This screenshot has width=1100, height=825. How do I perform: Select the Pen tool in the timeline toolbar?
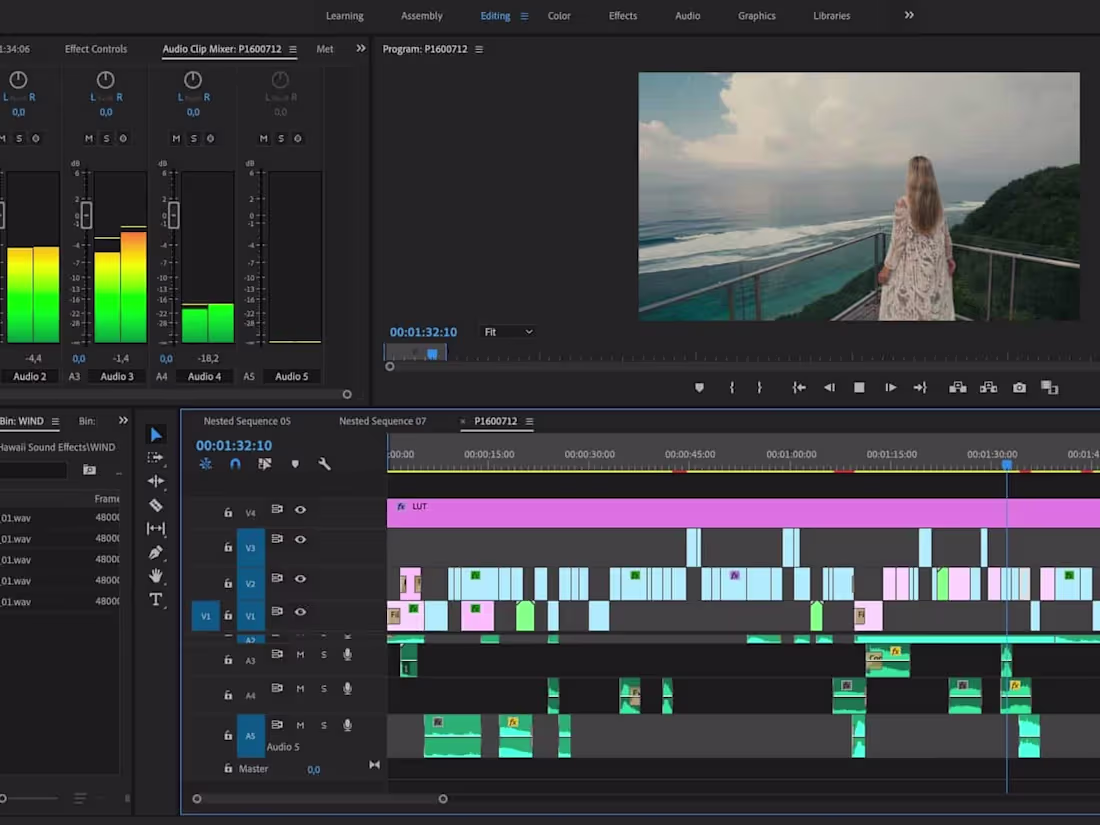156,552
